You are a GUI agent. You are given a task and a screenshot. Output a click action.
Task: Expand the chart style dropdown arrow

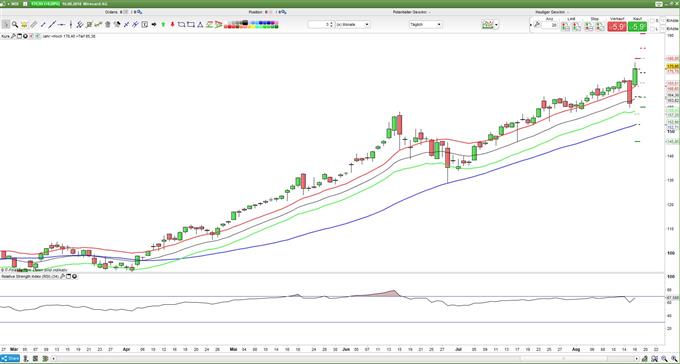coord(497,25)
